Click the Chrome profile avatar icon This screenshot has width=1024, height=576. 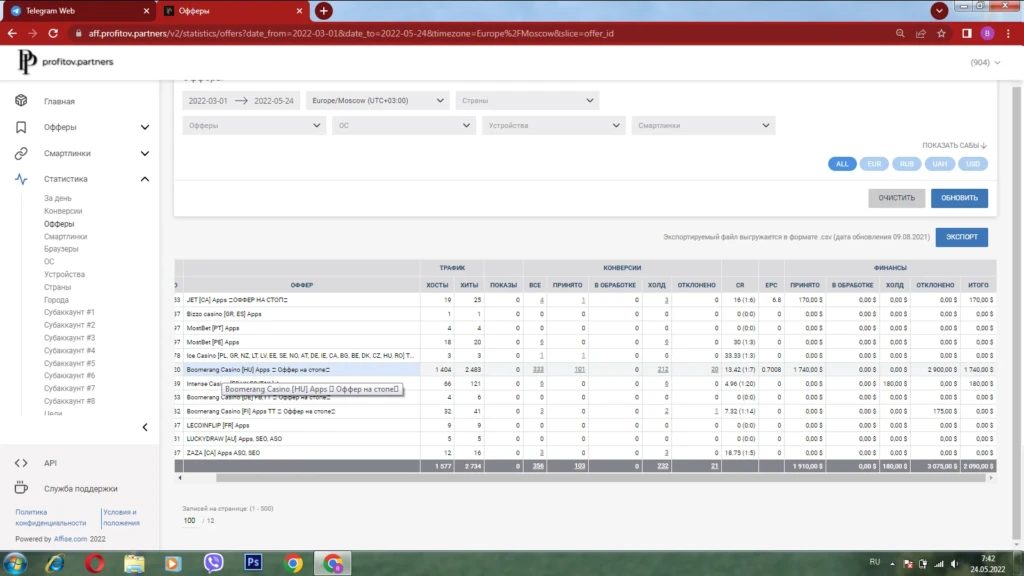pos(987,33)
